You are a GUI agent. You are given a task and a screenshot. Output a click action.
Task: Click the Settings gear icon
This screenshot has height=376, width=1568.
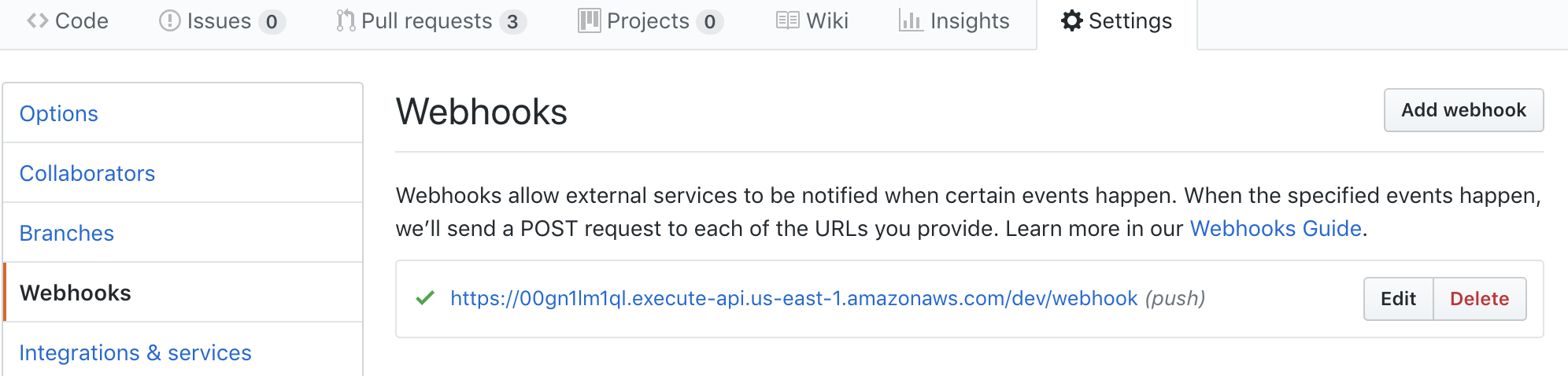1072,21
